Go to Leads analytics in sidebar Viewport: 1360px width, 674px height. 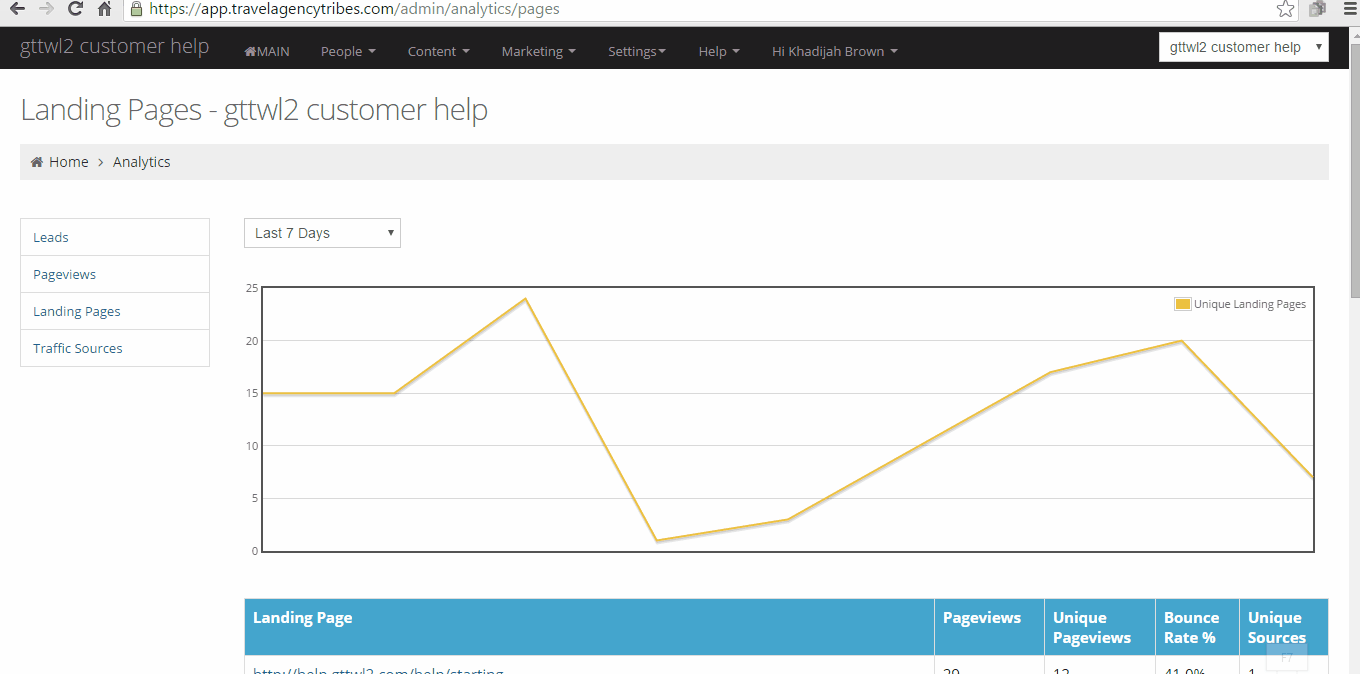click(x=51, y=237)
